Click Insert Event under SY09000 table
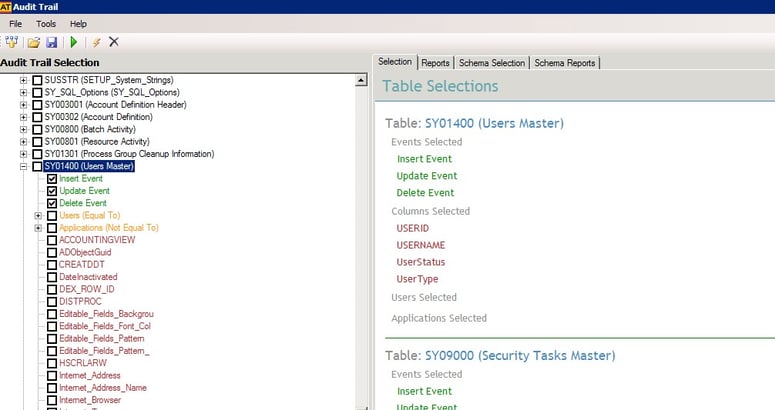 pos(424,391)
